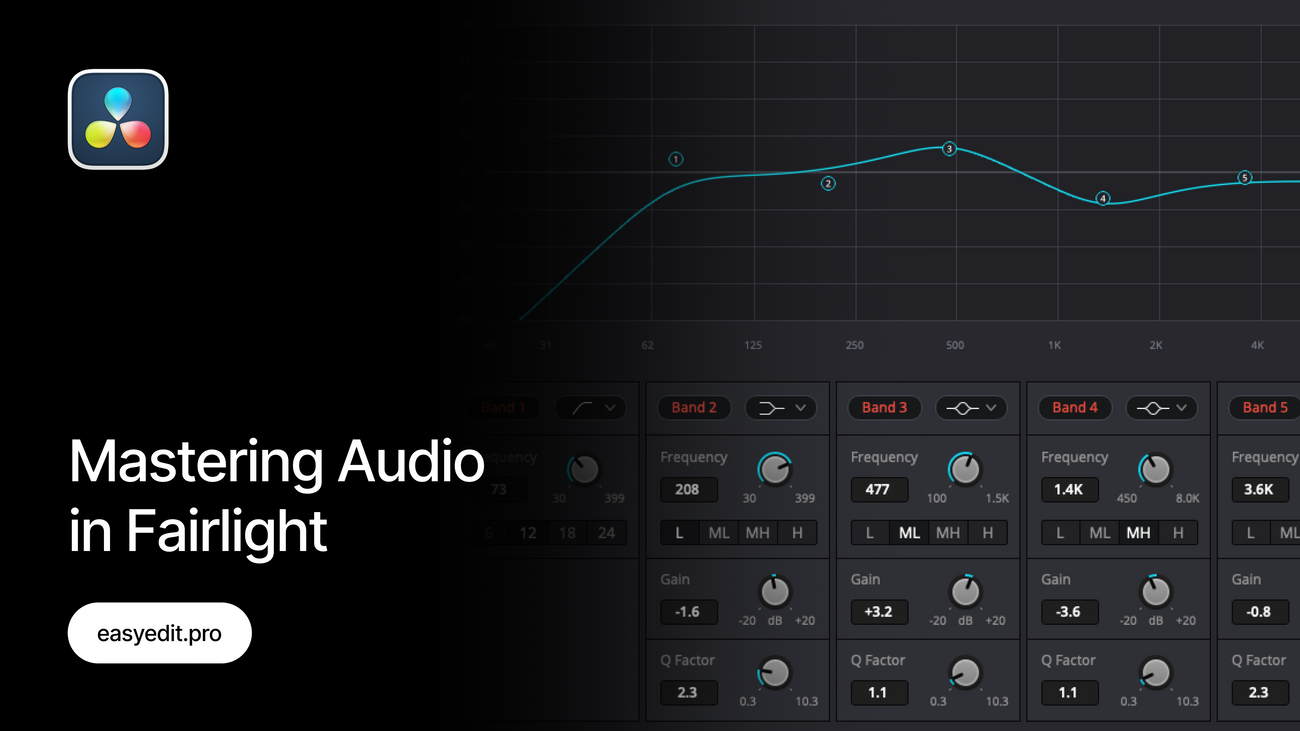Toggle Band 5 button

(x=1264, y=408)
